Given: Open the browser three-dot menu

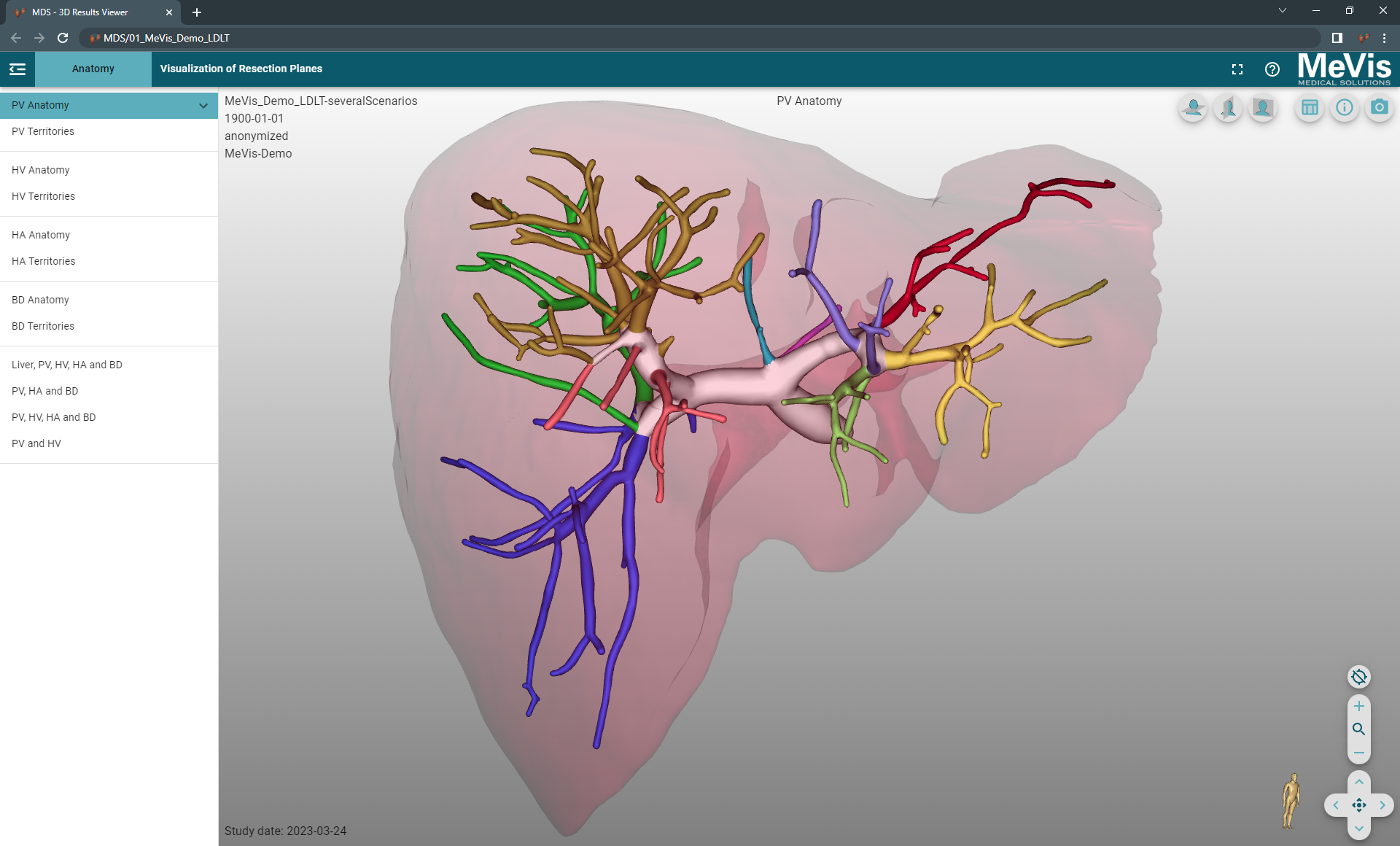Looking at the screenshot, I should pyautogui.click(x=1384, y=38).
